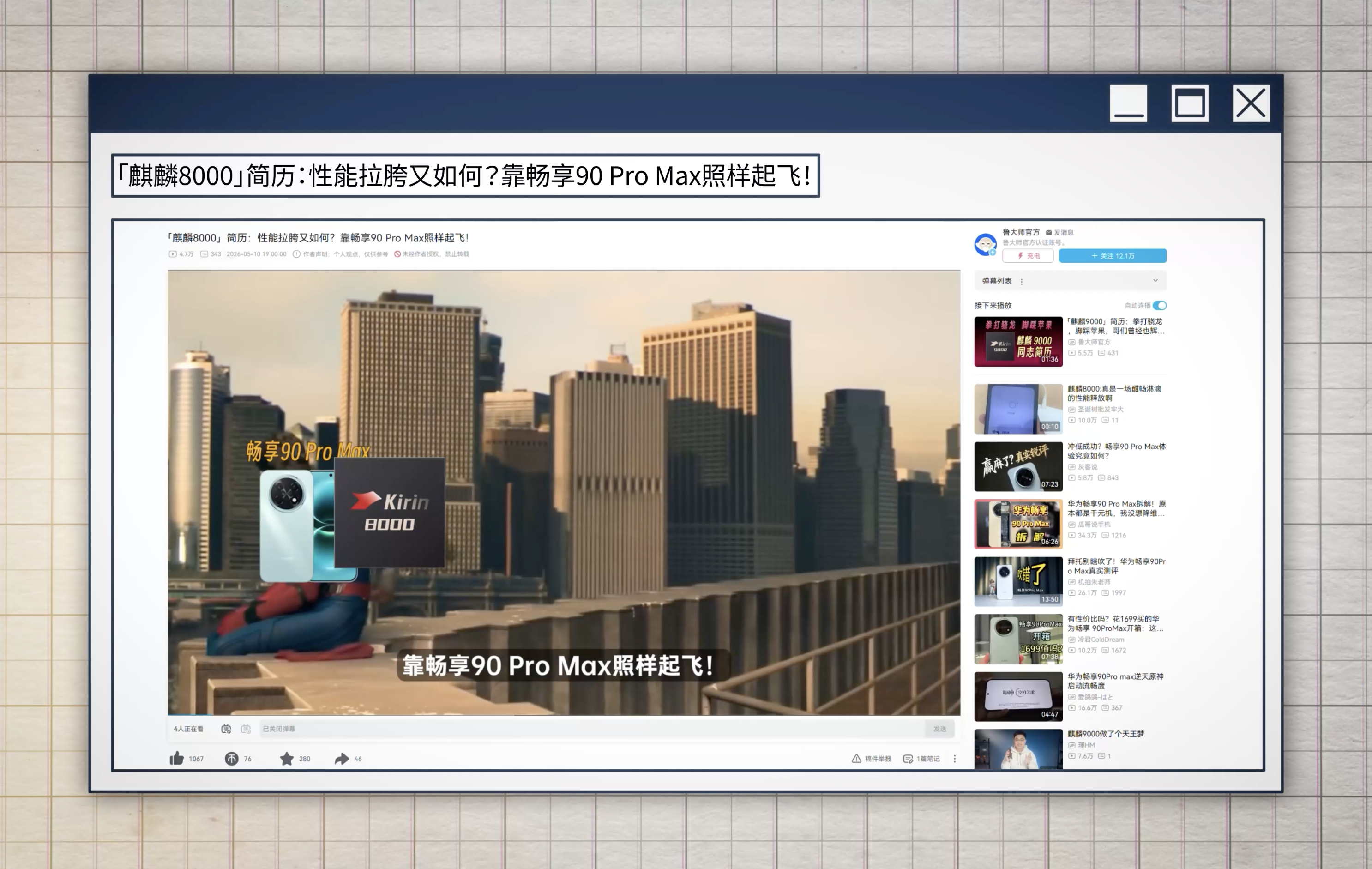Click the main video player area

coord(564,492)
